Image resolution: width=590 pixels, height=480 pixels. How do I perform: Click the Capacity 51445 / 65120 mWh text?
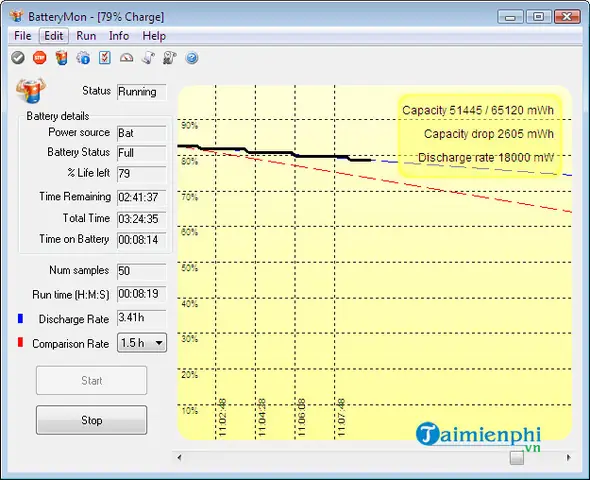(x=478, y=110)
